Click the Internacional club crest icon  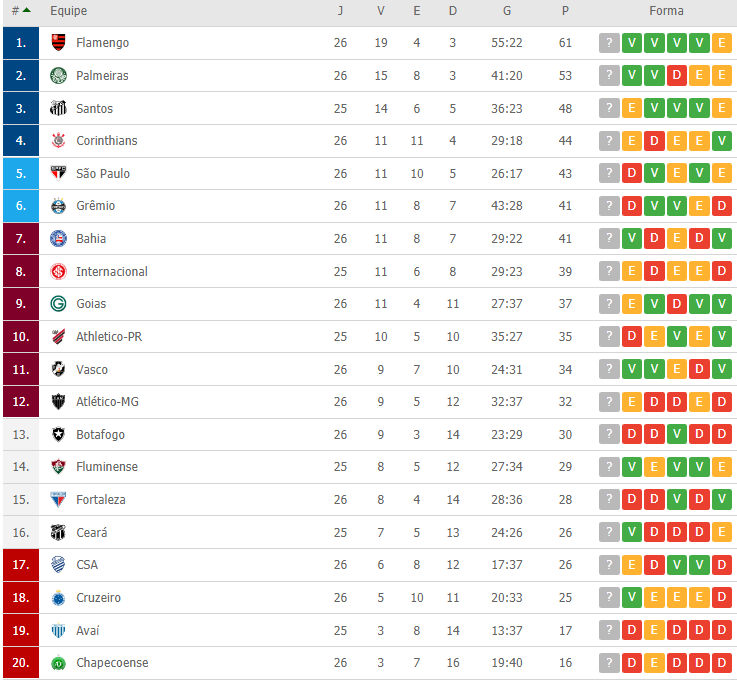(x=58, y=271)
